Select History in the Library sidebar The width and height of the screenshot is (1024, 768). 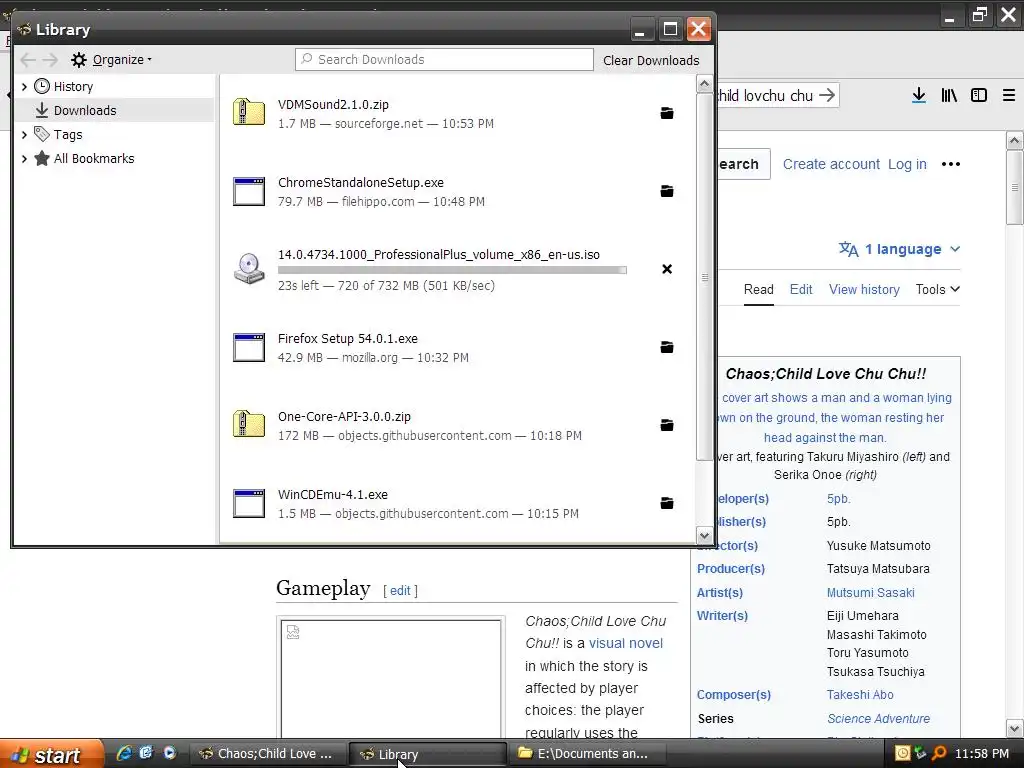pyautogui.click(x=73, y=86)
